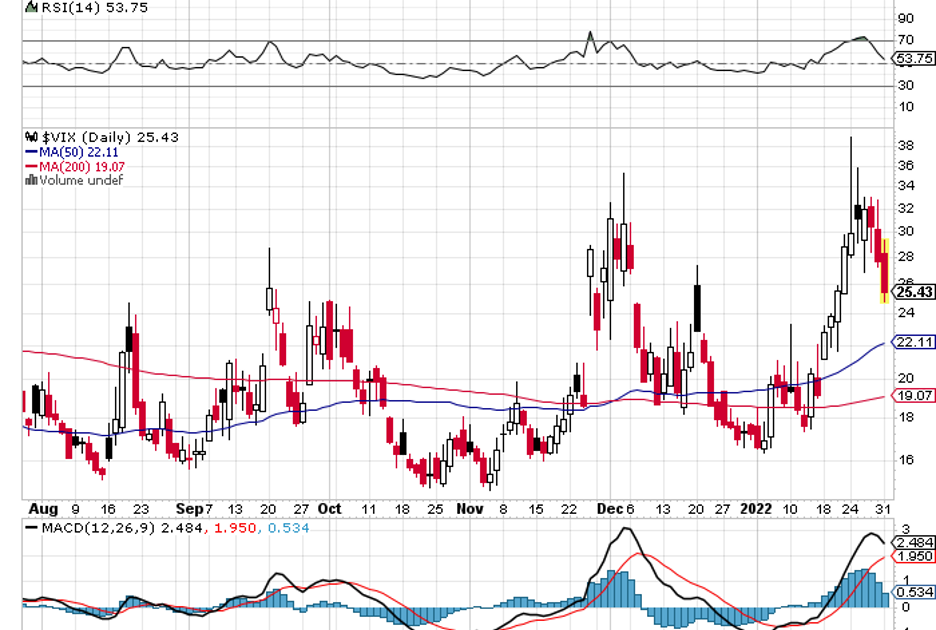
Task: Click the blue MA(50) line marker
Action: [29, 152]
